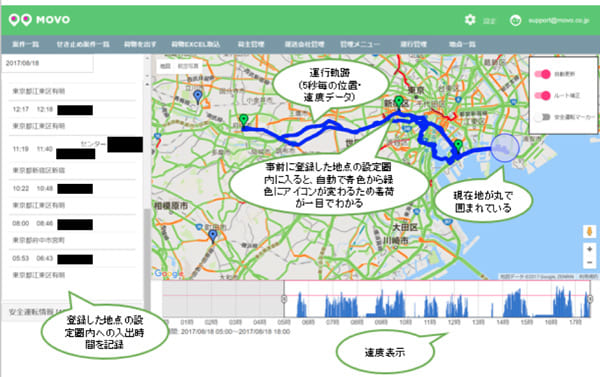Screen dimensions: 600x377
Task: Zoom out with map minus button
Action: [590, 262]
